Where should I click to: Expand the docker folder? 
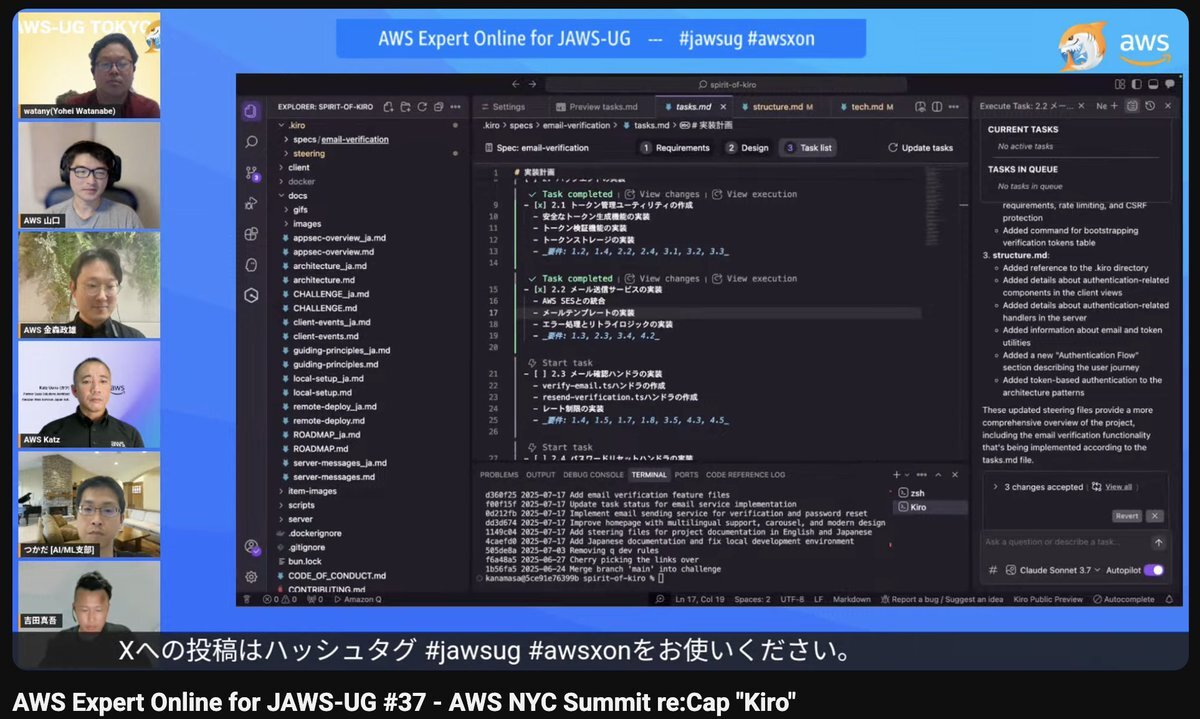(x=300, y=181)
